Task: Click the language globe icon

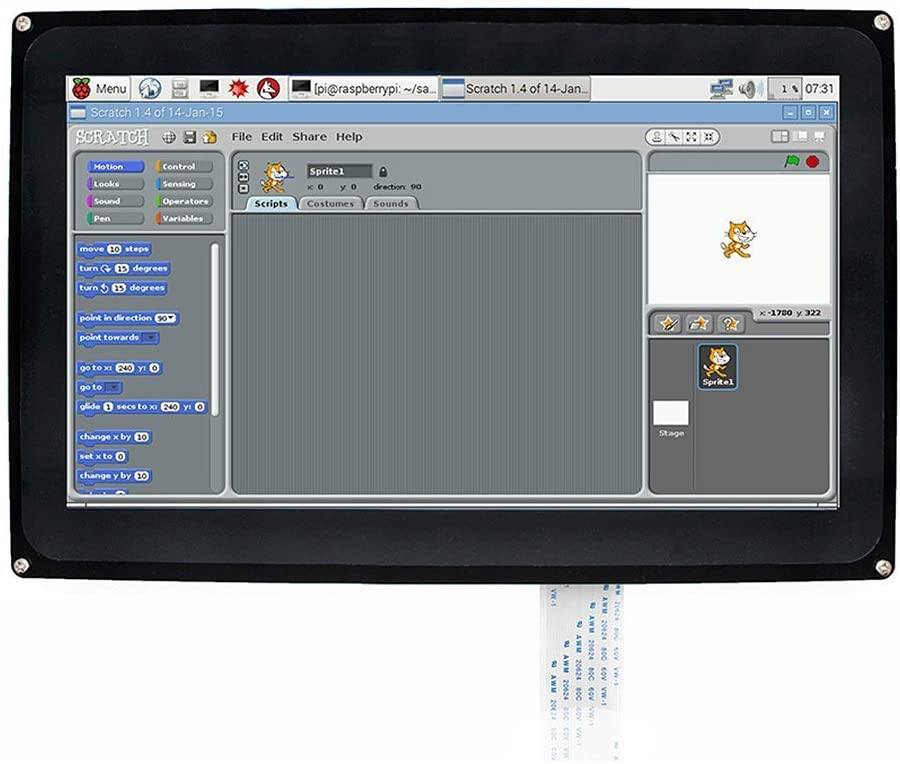Action: 169,137
